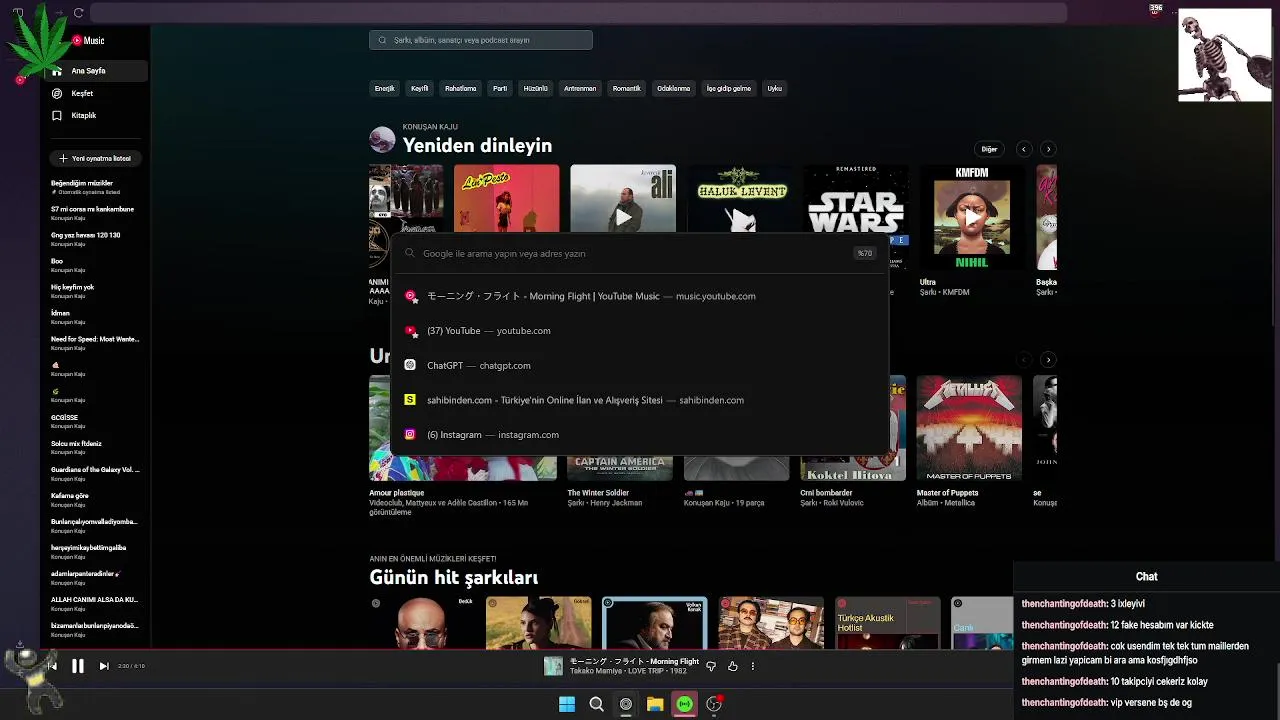
Task: Dislike the Morning Flight track
Action: [711, 666]
